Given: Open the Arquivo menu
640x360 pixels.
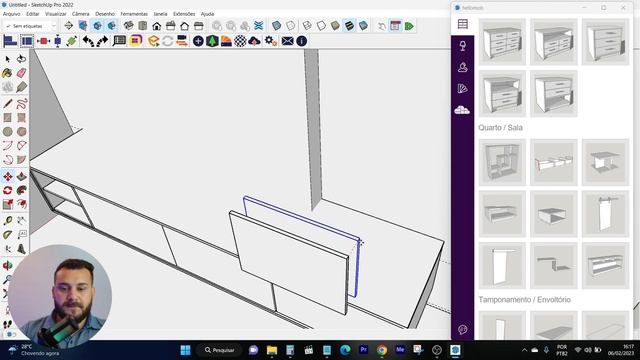Looking at the screenshot, I should point(11,14).
